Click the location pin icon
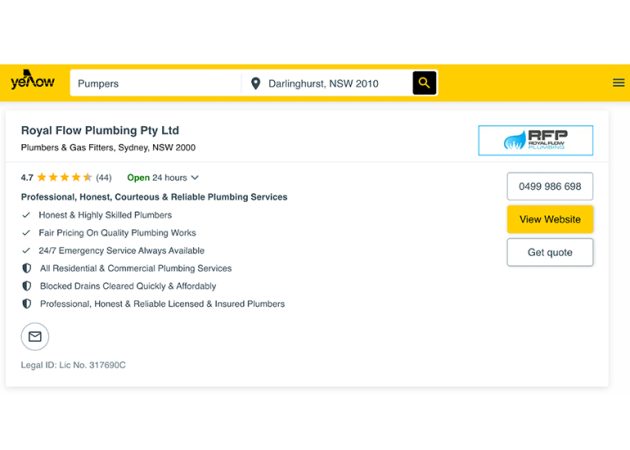Viewport: 630px width, 450px height. coord(255,84)
